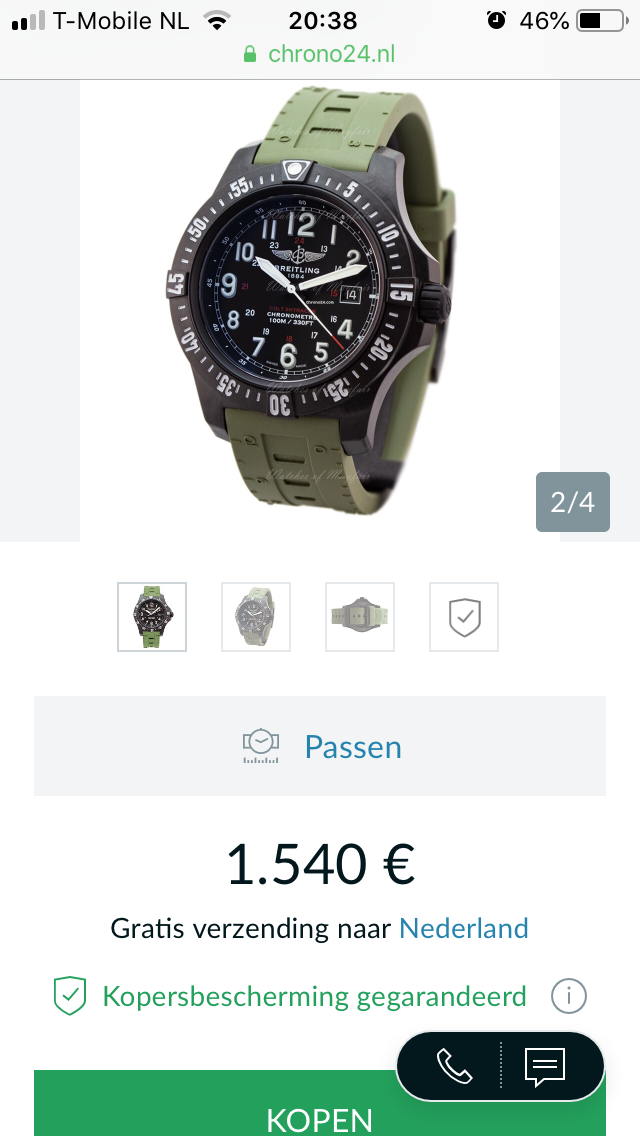Tap the main Breitling watch image

(x=320, y=310)
